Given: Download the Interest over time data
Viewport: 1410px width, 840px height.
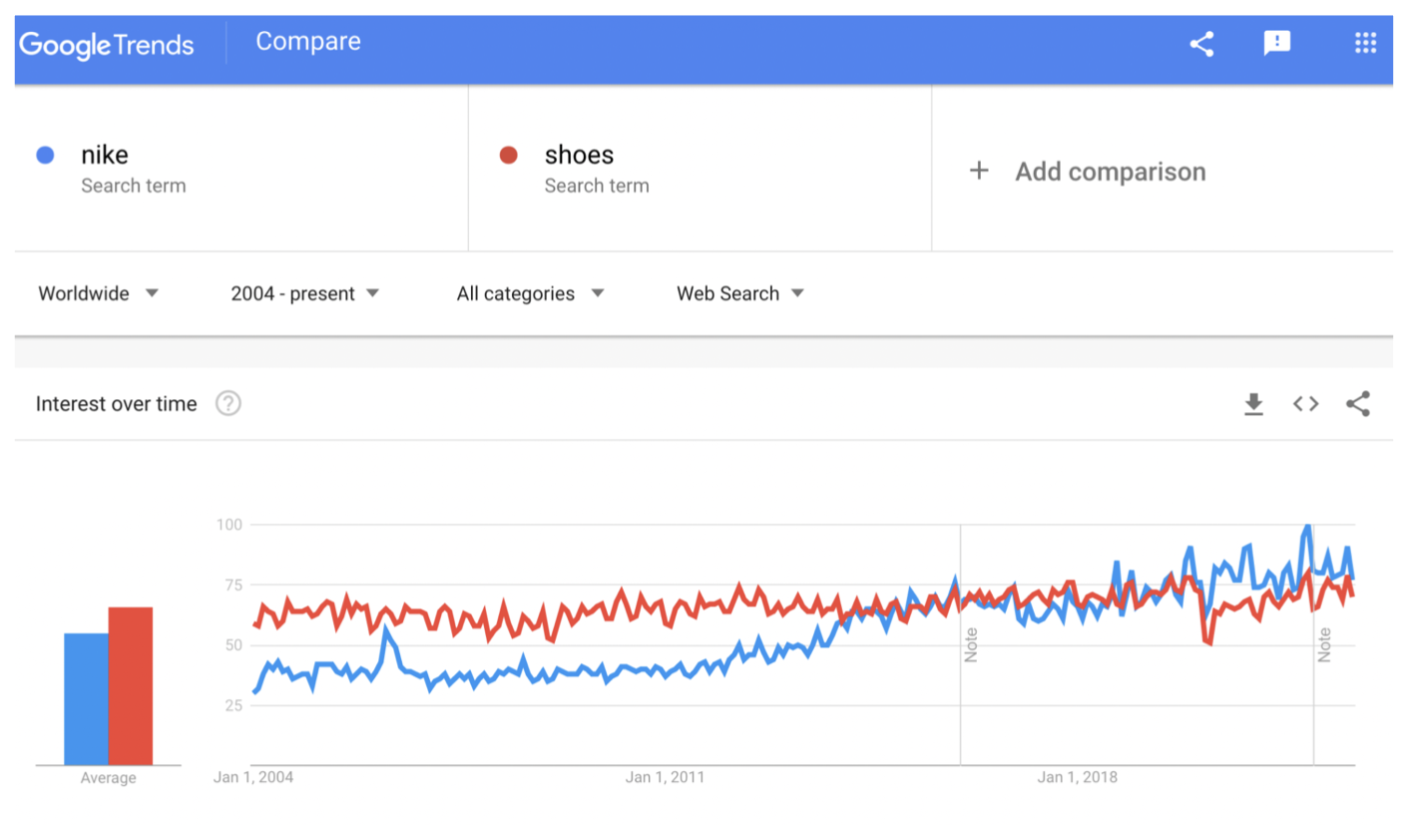Looking at the screenshot, I should coord(1253,404).
